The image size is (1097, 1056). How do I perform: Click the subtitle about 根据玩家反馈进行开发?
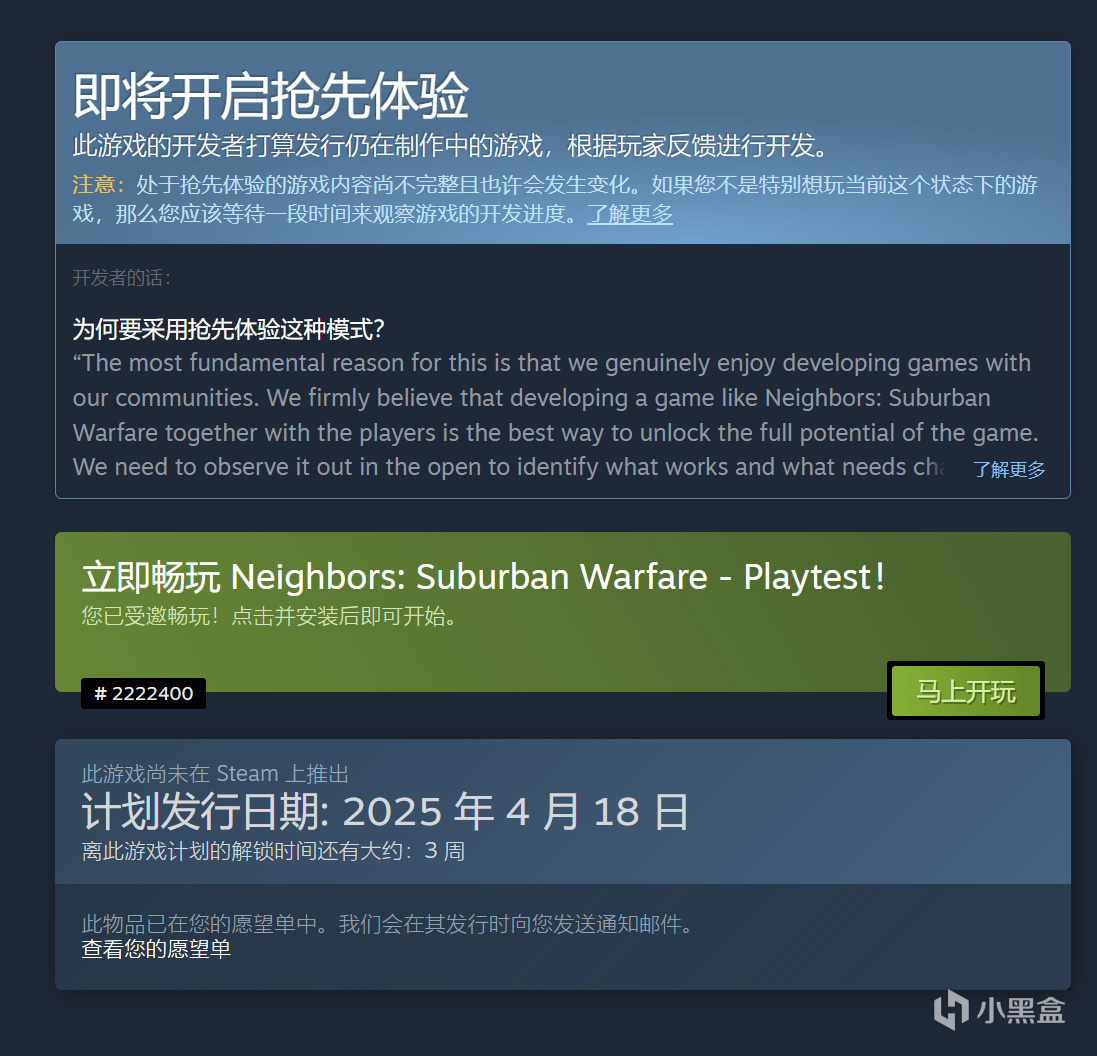tap(451, 146)
